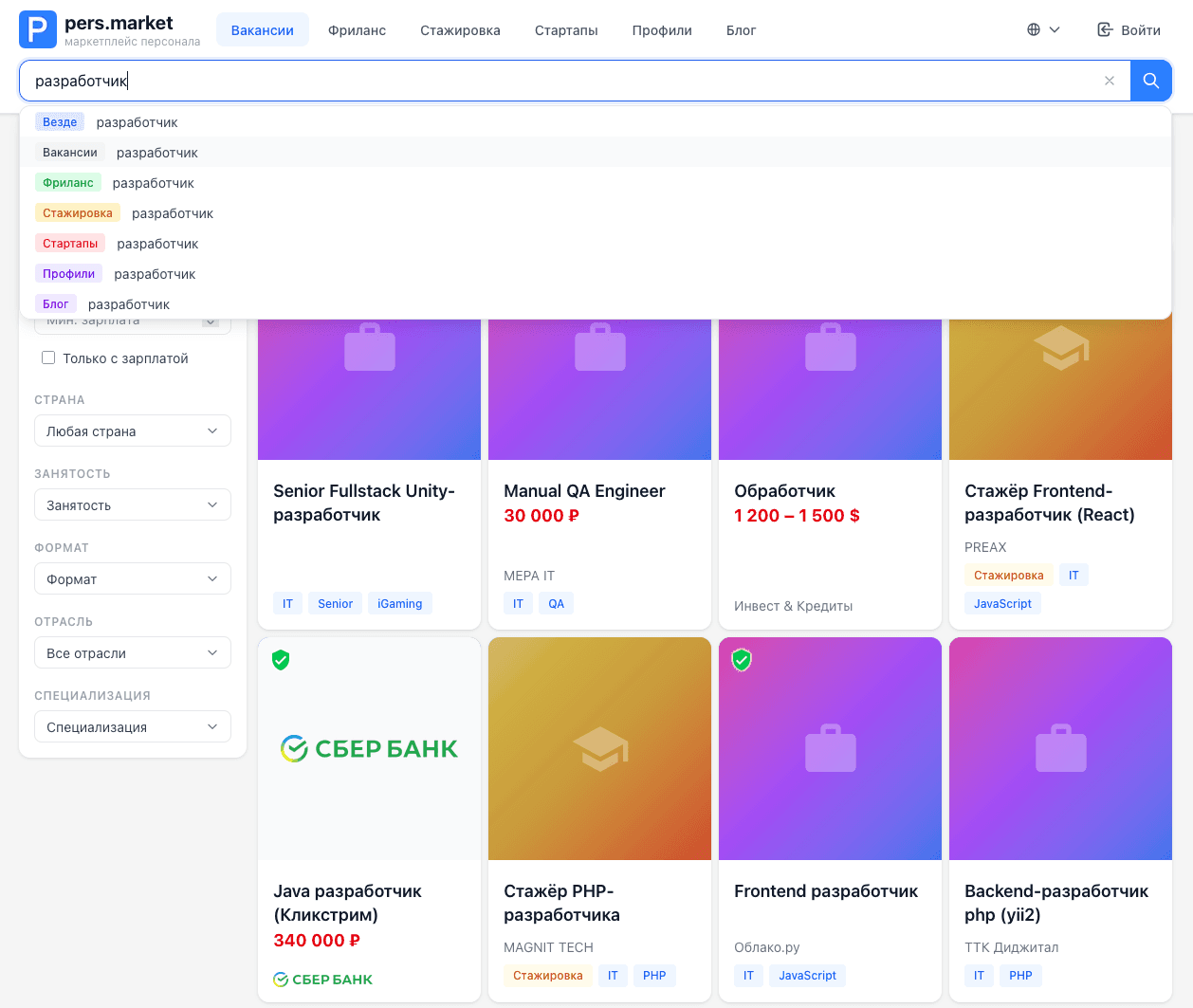Click PHP tag on Backend-разработчик card
The image size is (1193, 1008).
[x=1020, y=975]
